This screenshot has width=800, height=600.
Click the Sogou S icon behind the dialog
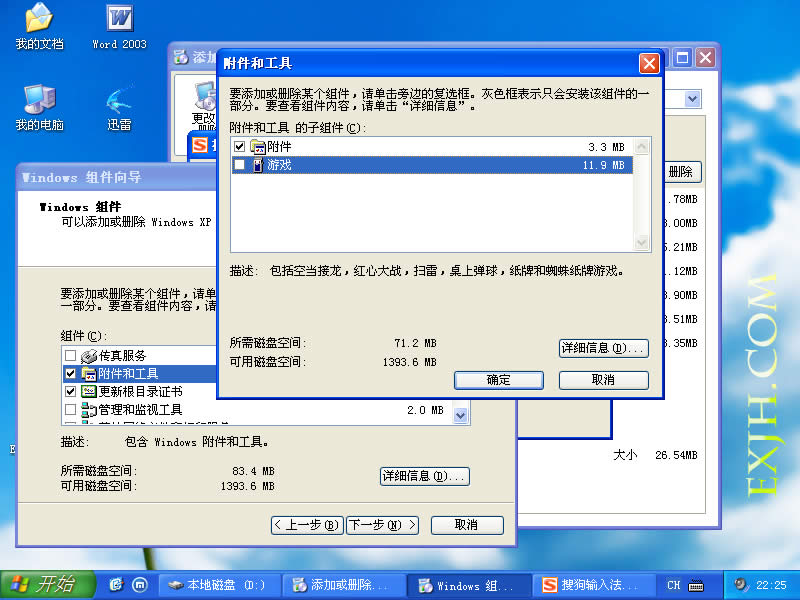click(x=199, y=145)
